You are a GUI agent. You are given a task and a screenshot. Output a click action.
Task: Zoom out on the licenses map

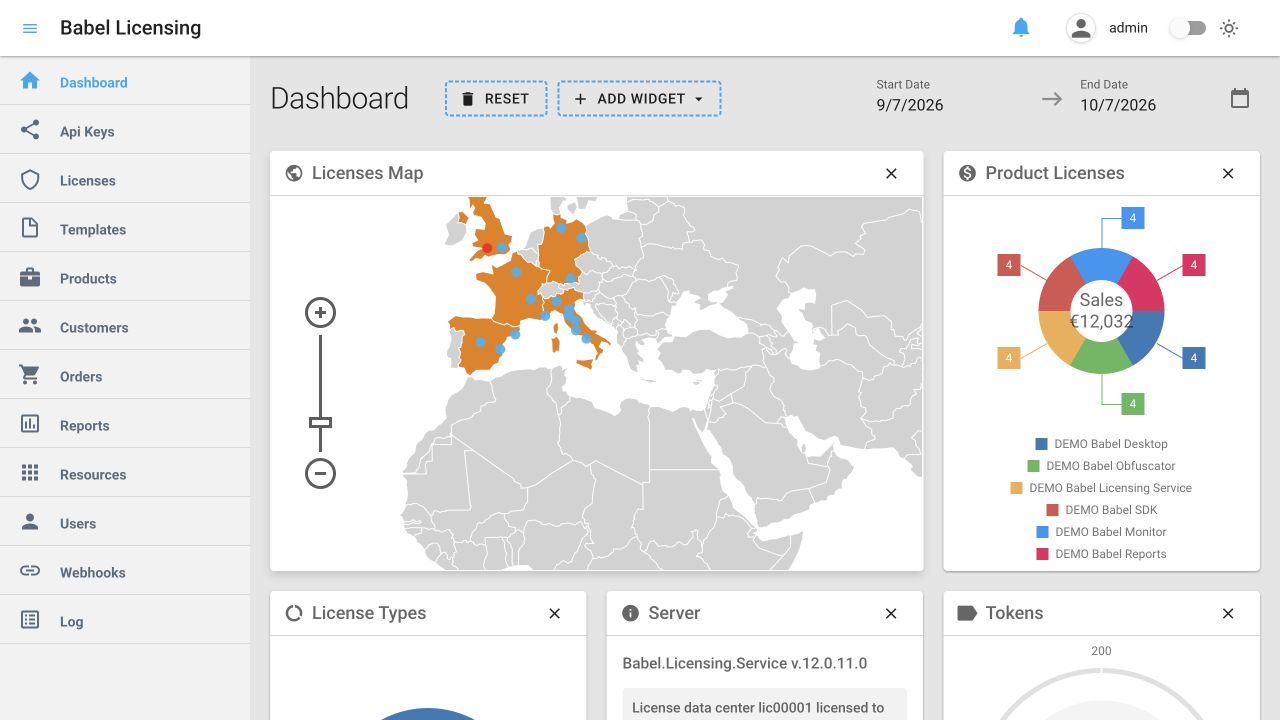click(x=320, y=473)
